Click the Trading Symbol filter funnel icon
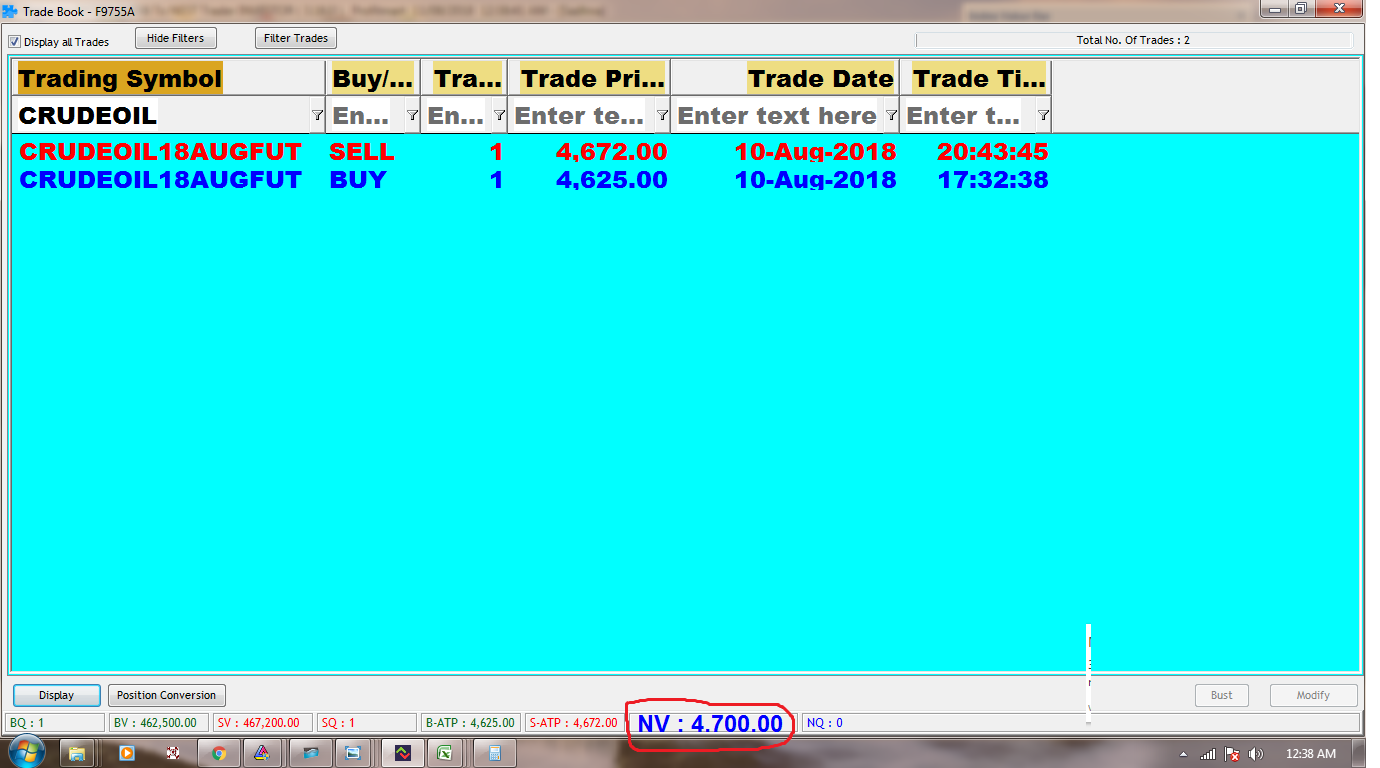This screenshot has width=1380, height=768. 317,116
